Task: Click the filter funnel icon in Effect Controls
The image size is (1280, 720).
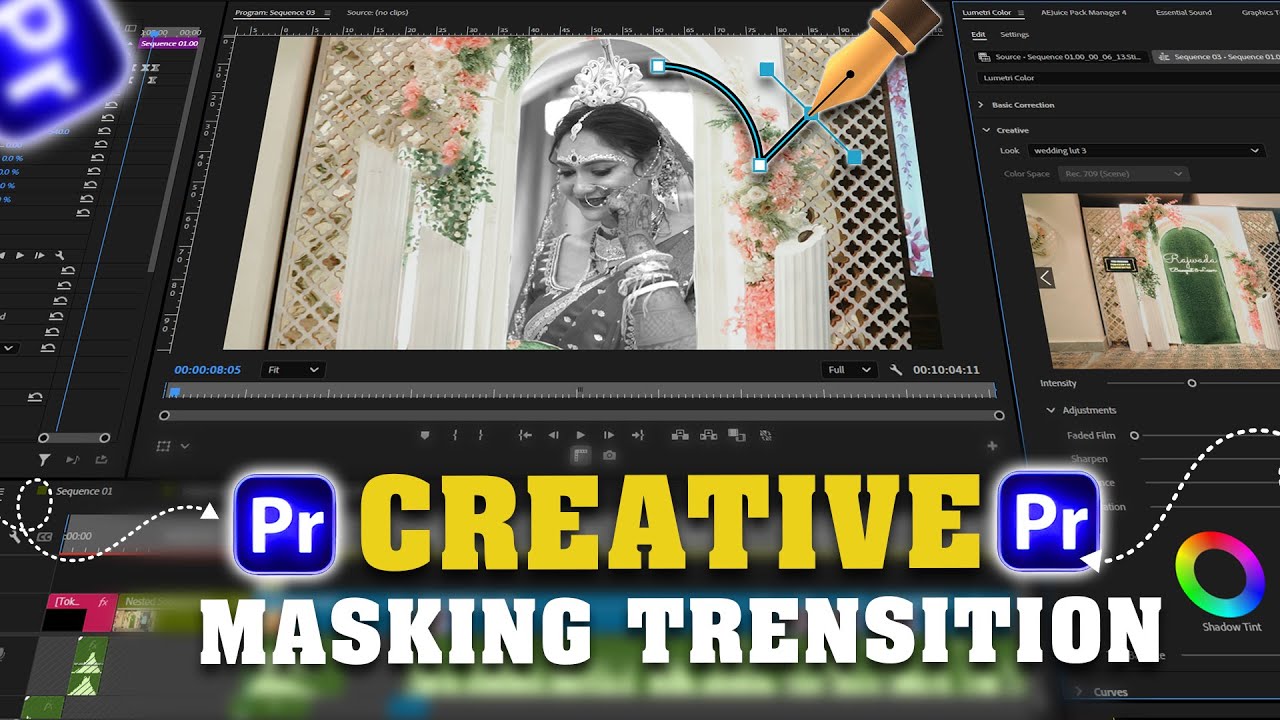Action: pyautogui.click(x=44, y=460)
